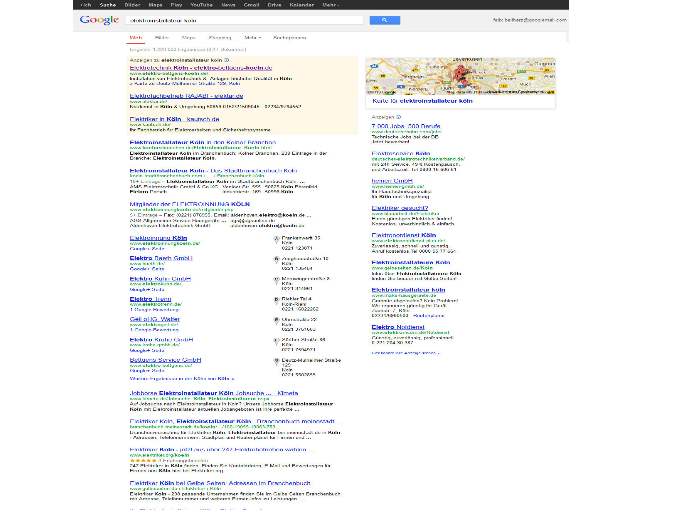
Task: Go to Maps in the black bar
Action: click(155, 5)
